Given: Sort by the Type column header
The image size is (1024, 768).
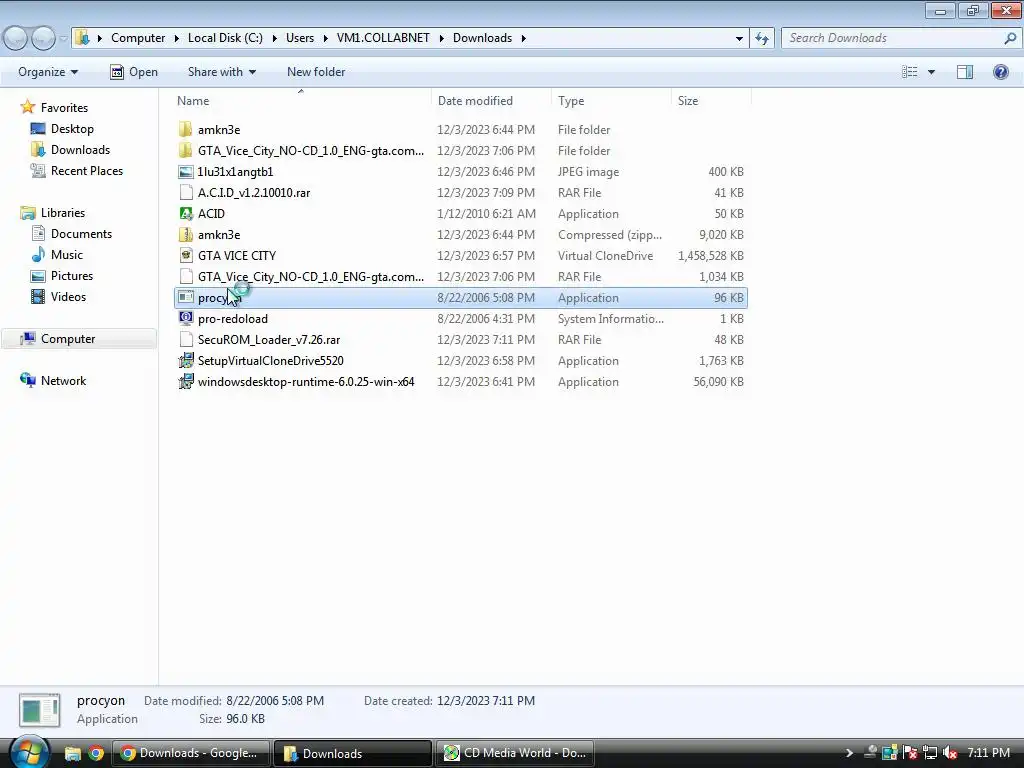Looking at the screenshot, I should 611,101.
